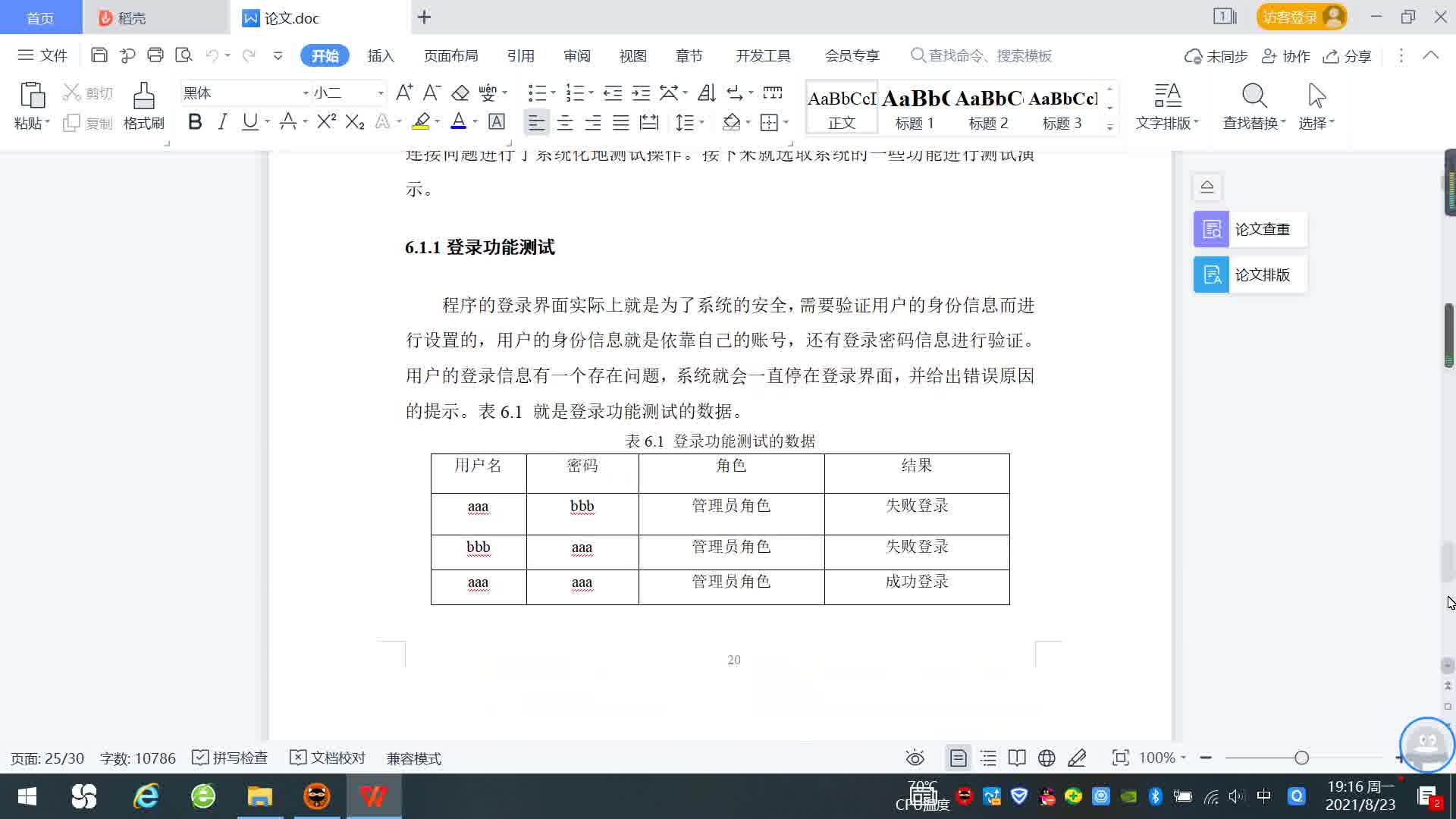The width and height of the screenshot is (1456, 819).
Task: Click the 论文排版 button
Action: [x=1250, y=275]
